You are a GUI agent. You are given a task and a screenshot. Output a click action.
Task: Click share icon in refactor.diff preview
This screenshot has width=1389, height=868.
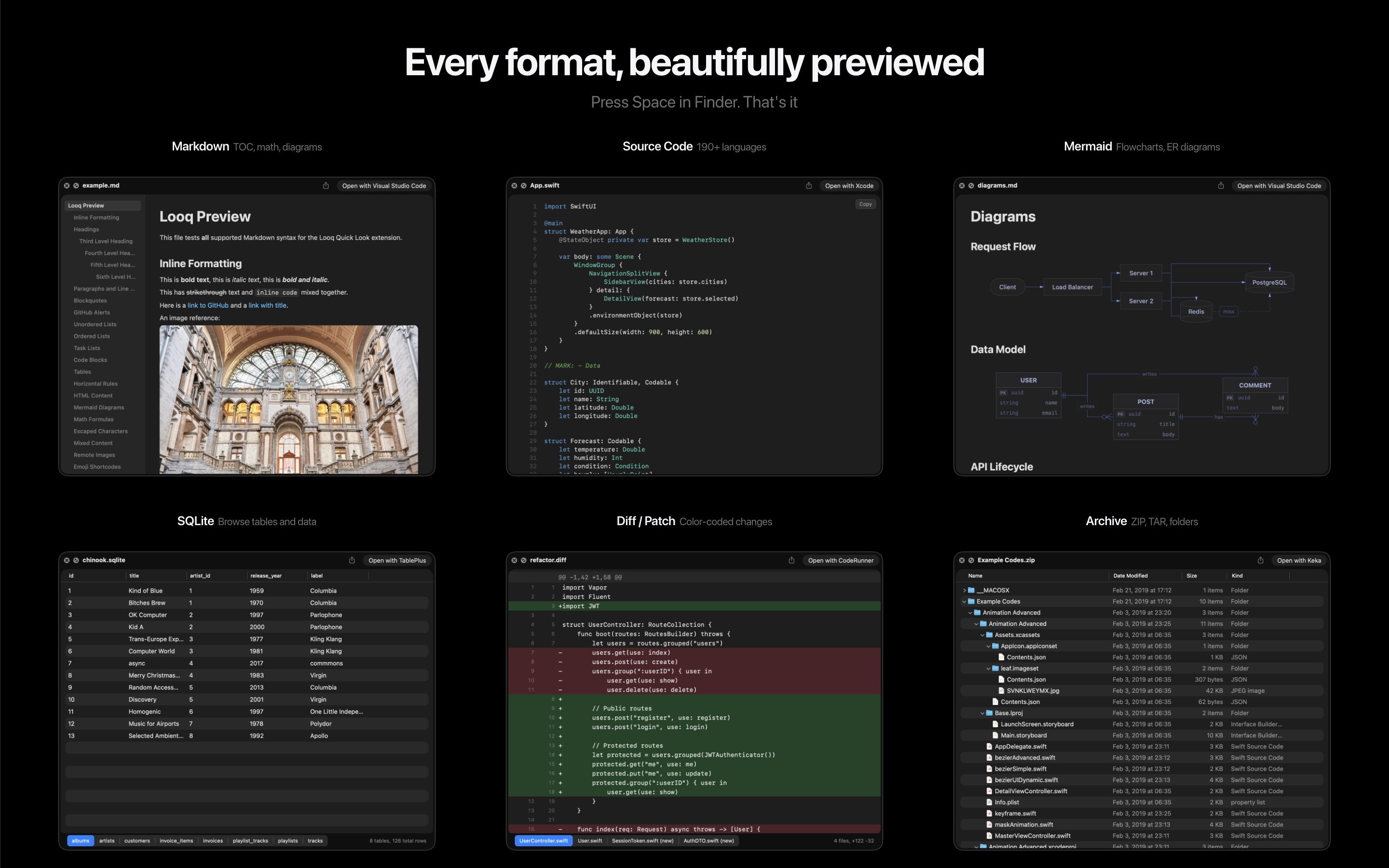coord(791,560)
